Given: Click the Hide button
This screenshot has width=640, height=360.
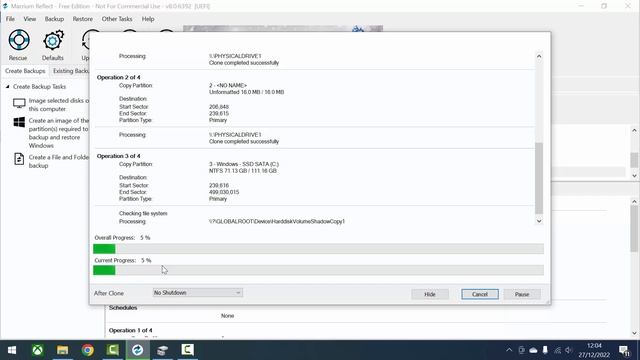Looking at the screenshot, I should [430, 294].
